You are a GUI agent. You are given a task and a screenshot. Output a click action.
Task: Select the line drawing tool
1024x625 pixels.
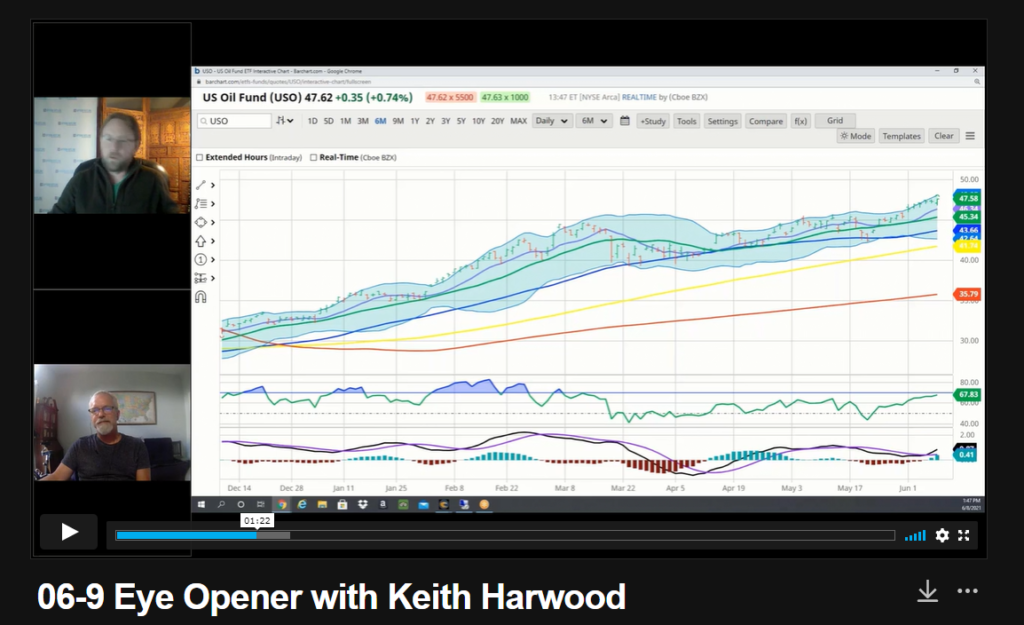point(200,185)
